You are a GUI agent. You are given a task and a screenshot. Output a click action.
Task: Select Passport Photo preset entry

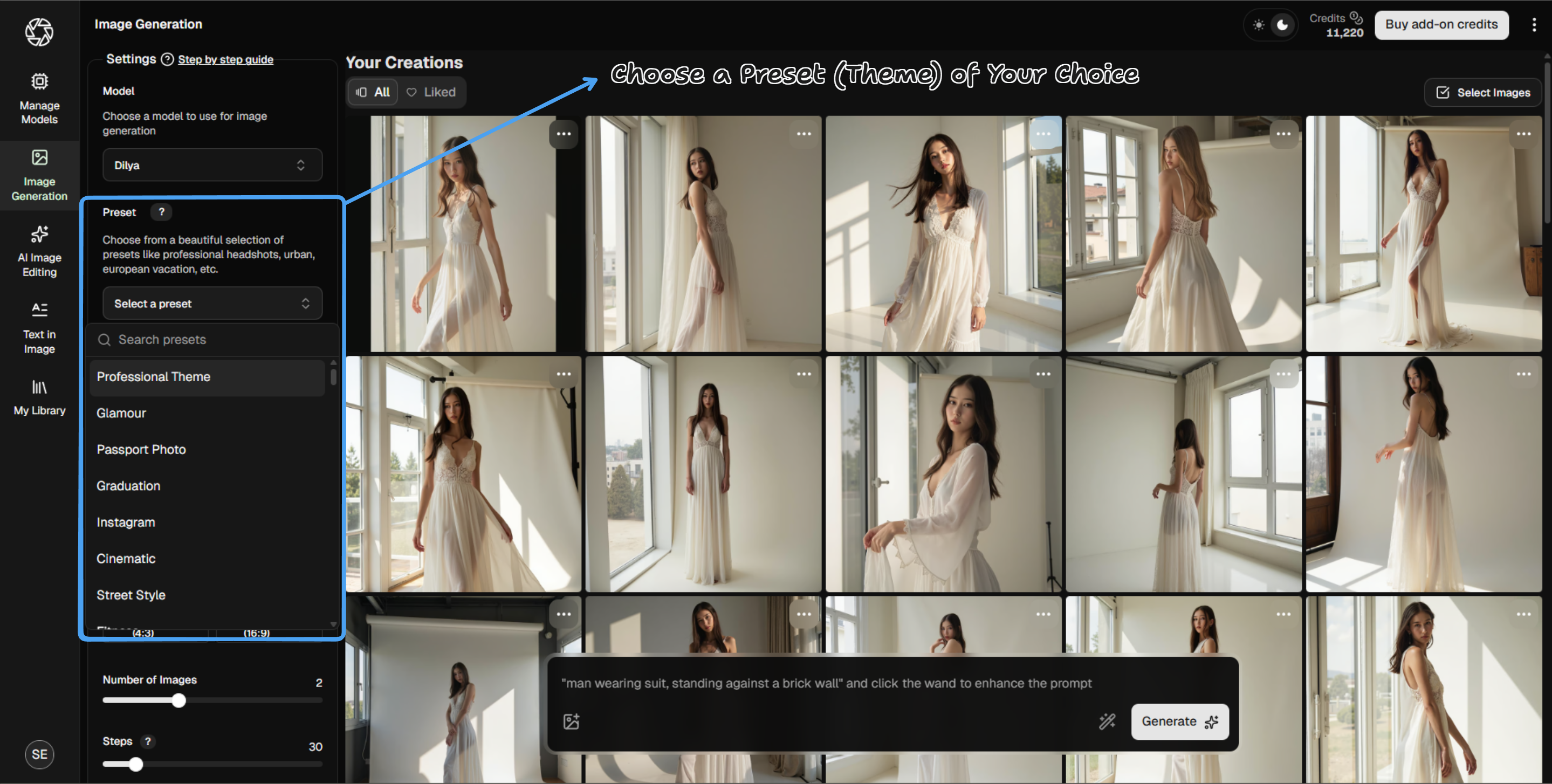[207, 450]
